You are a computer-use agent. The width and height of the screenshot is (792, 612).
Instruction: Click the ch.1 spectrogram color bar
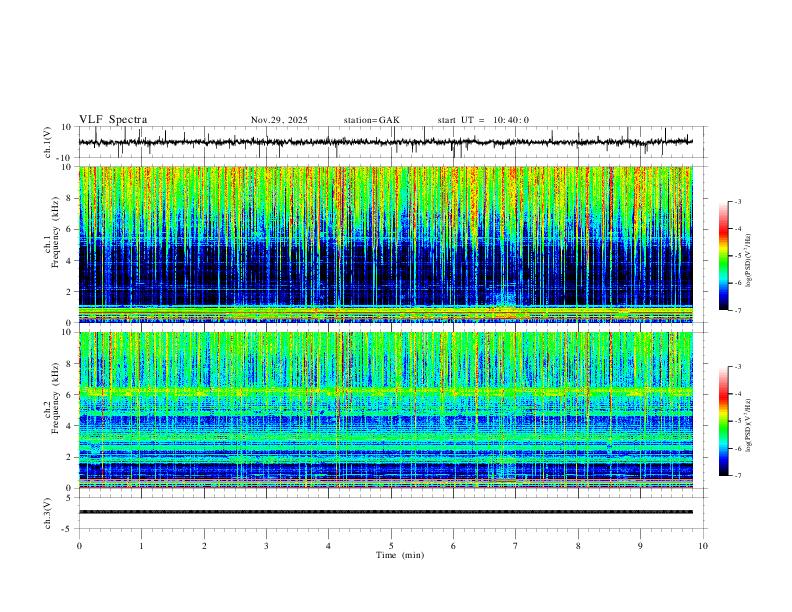coord(723,256)
